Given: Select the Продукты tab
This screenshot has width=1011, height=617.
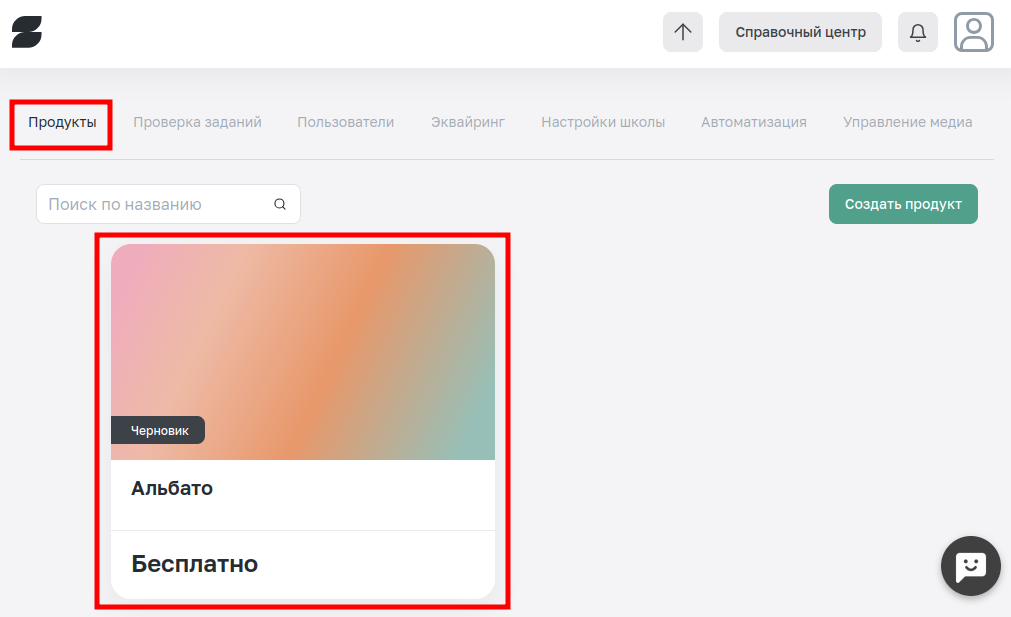Looking at the screenshot, I should point(62,122).
